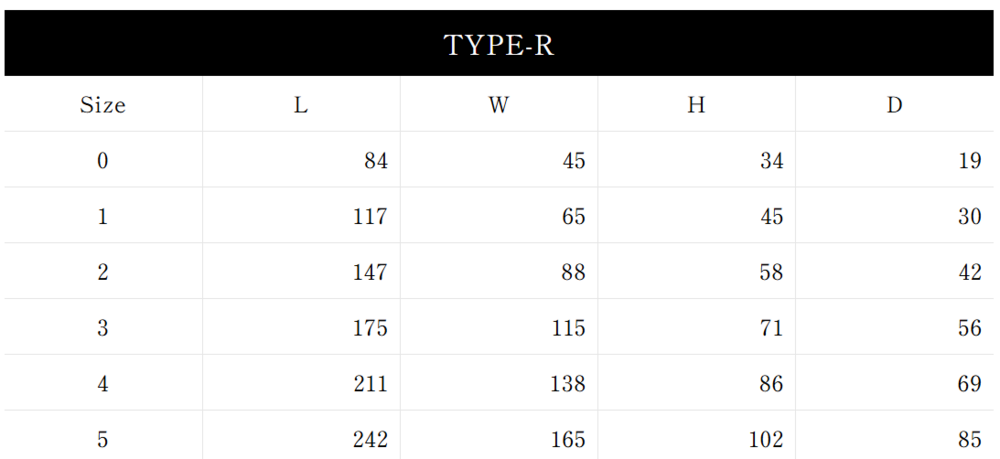This screenshot has height=459, width=1000.
Task: Select size 4 row label
Action: pyautogui.click(x=103, y=383)
